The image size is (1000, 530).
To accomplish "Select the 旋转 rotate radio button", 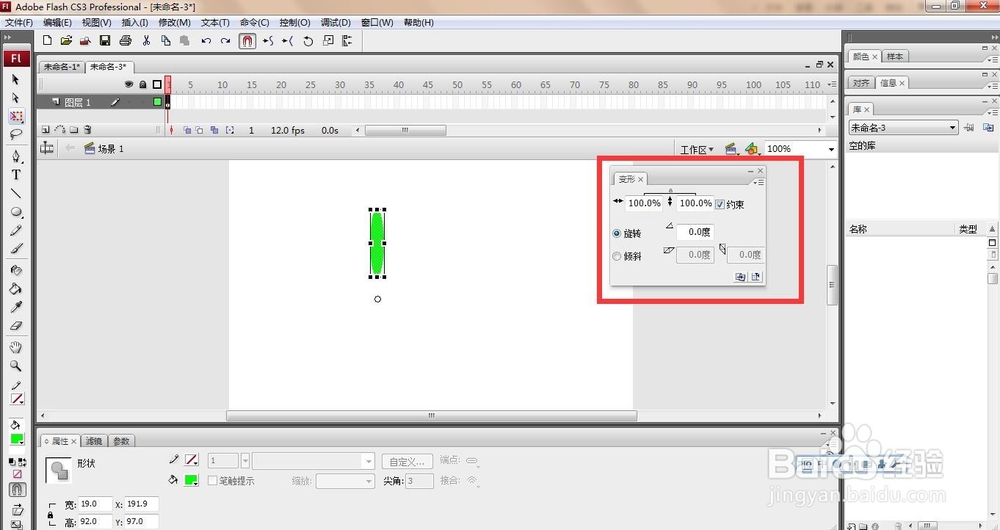I will click(x=617, y=233).
